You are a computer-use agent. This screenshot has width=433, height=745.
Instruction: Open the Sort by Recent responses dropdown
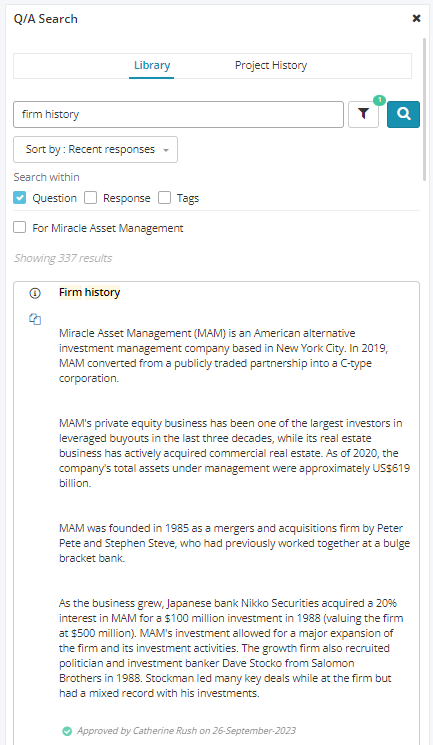click(96, 150)
